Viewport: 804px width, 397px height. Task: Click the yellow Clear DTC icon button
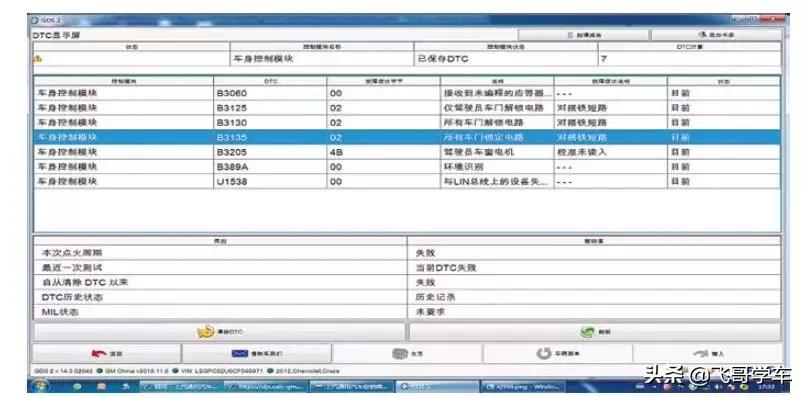(220, 332)
